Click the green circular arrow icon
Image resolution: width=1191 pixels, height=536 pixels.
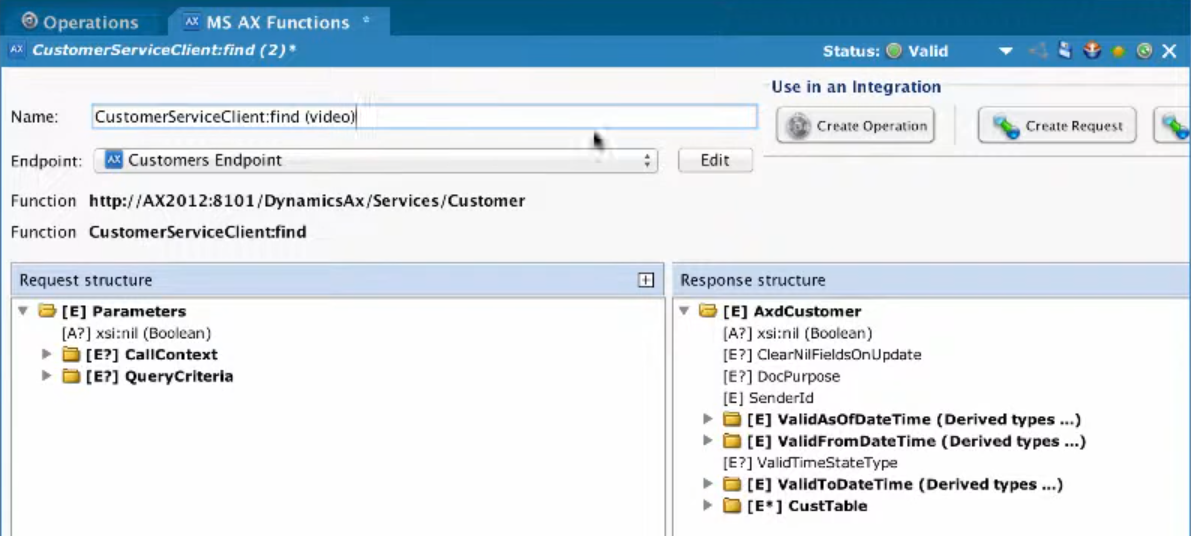click(1145, 52)
